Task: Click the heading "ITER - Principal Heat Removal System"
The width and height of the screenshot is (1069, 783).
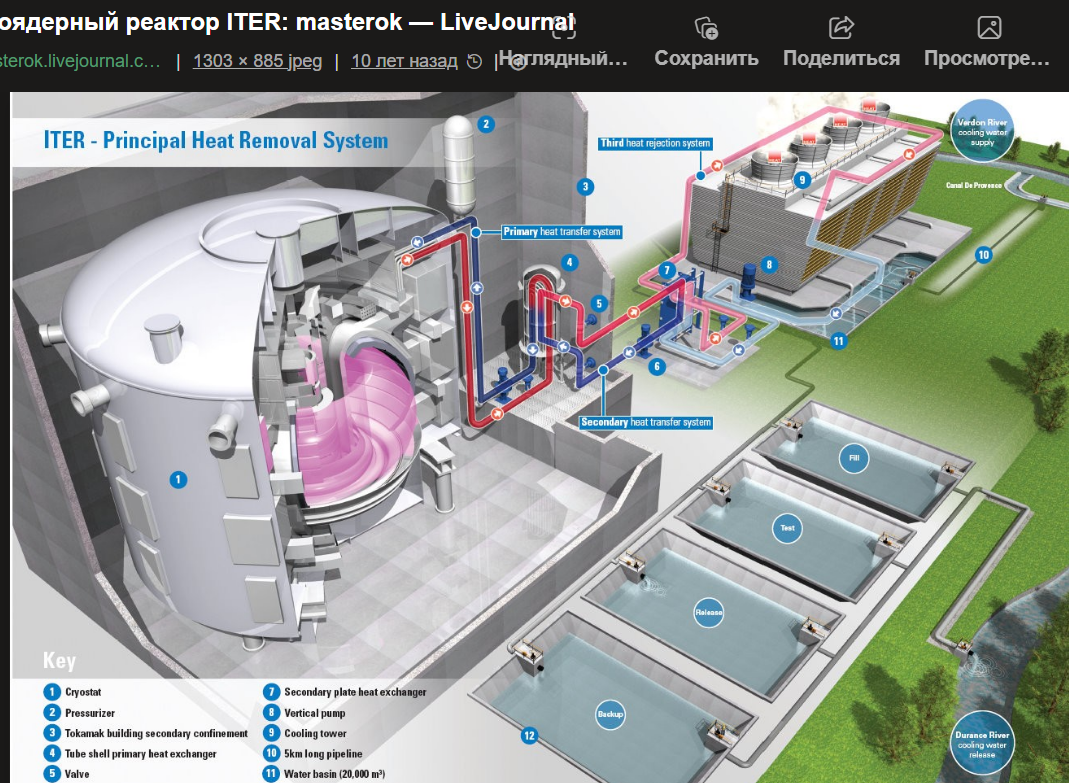Action: coord(215,141)
